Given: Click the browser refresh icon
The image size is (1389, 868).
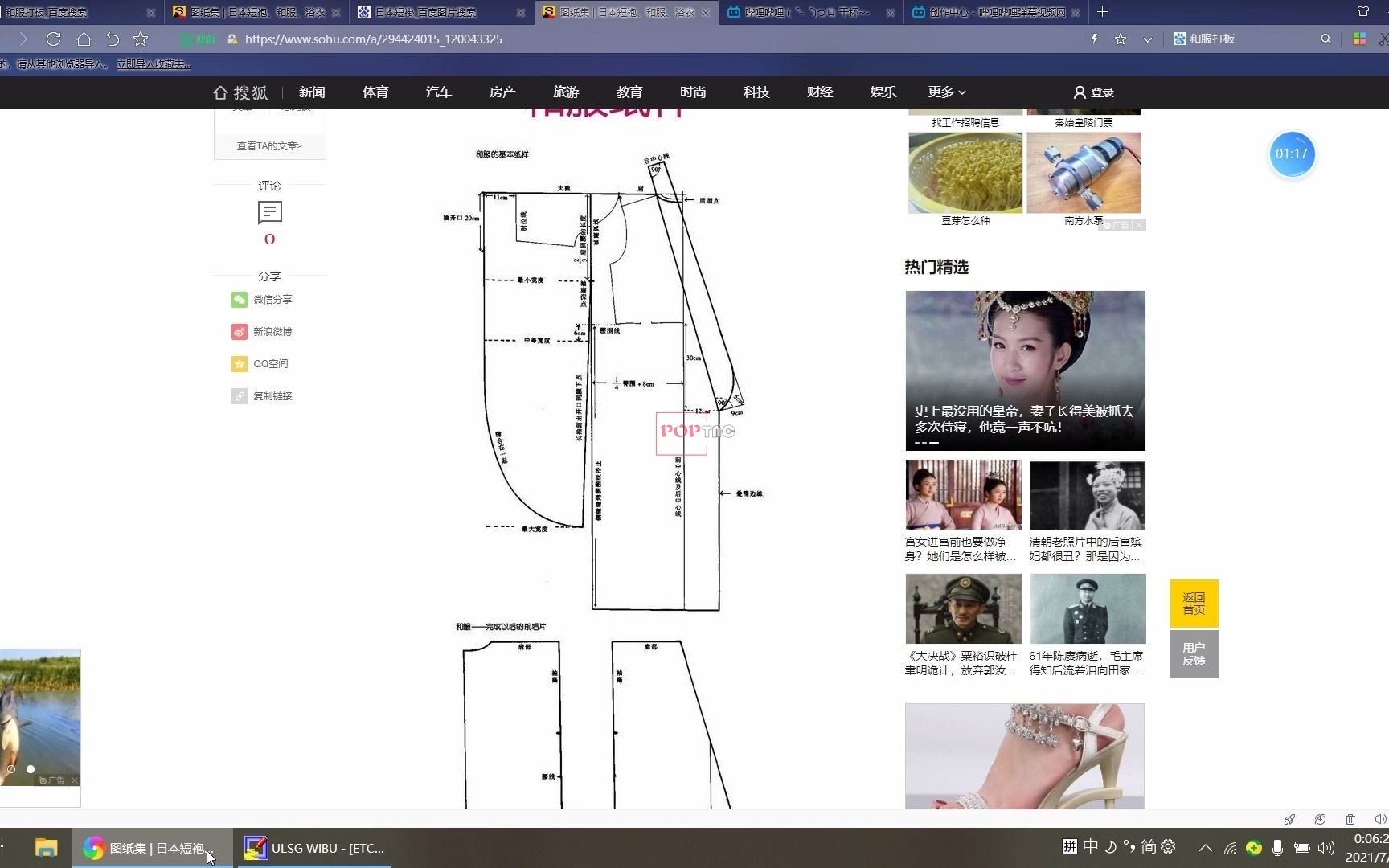Looking at the screenshot, I should coord(54,39).
